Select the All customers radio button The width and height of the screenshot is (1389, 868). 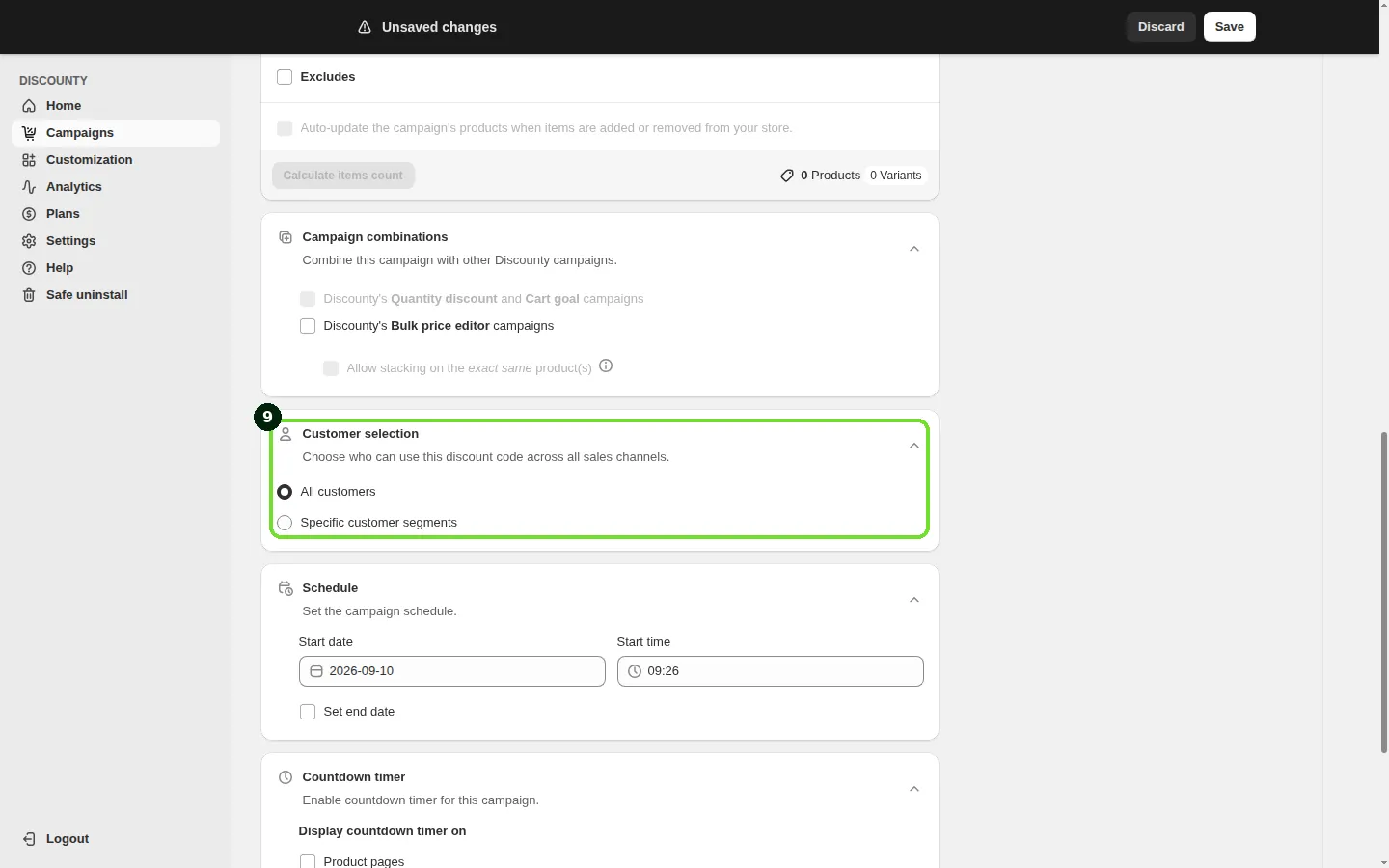pyautogui.click(x=285, y=492)
